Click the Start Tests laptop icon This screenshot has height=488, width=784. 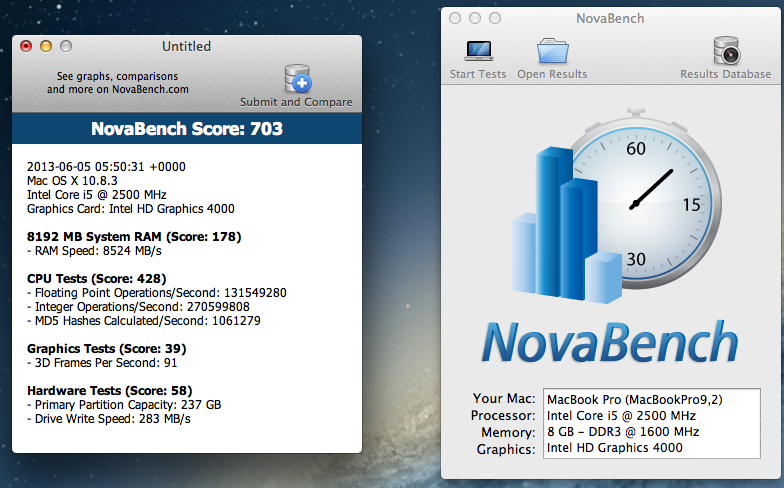point(478,50)
